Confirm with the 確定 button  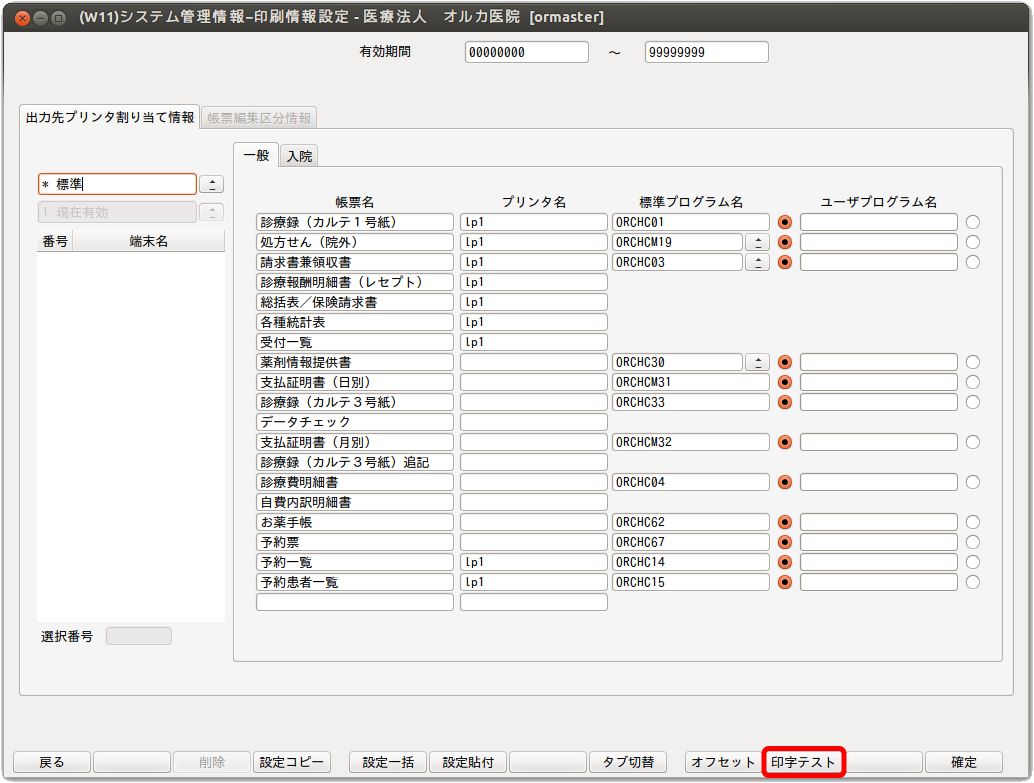(963, 762)
